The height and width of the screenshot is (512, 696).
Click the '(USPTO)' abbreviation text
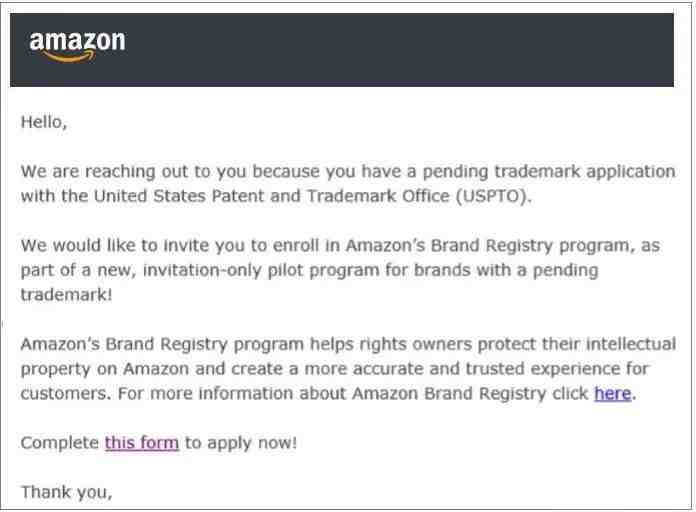493,196
